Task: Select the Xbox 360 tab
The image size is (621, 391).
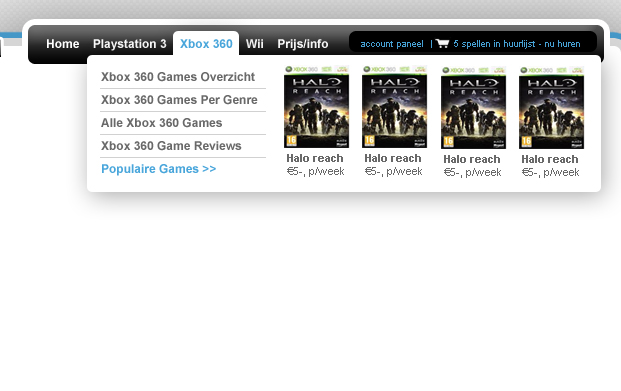Action: 206,44
